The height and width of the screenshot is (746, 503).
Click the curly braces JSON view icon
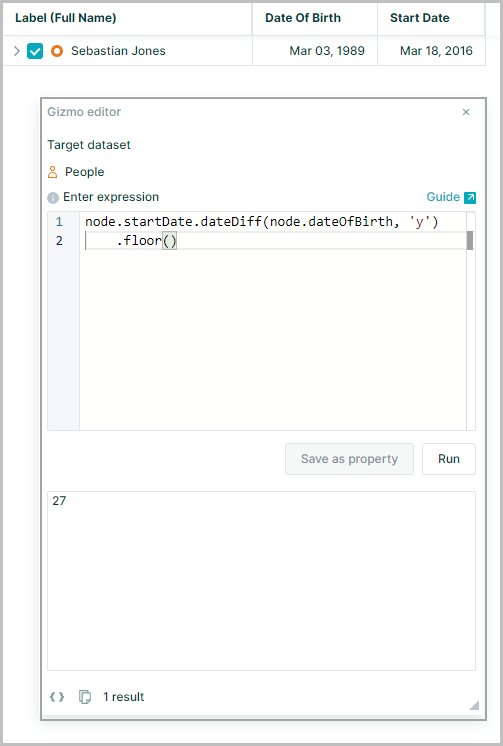point(57,697)
